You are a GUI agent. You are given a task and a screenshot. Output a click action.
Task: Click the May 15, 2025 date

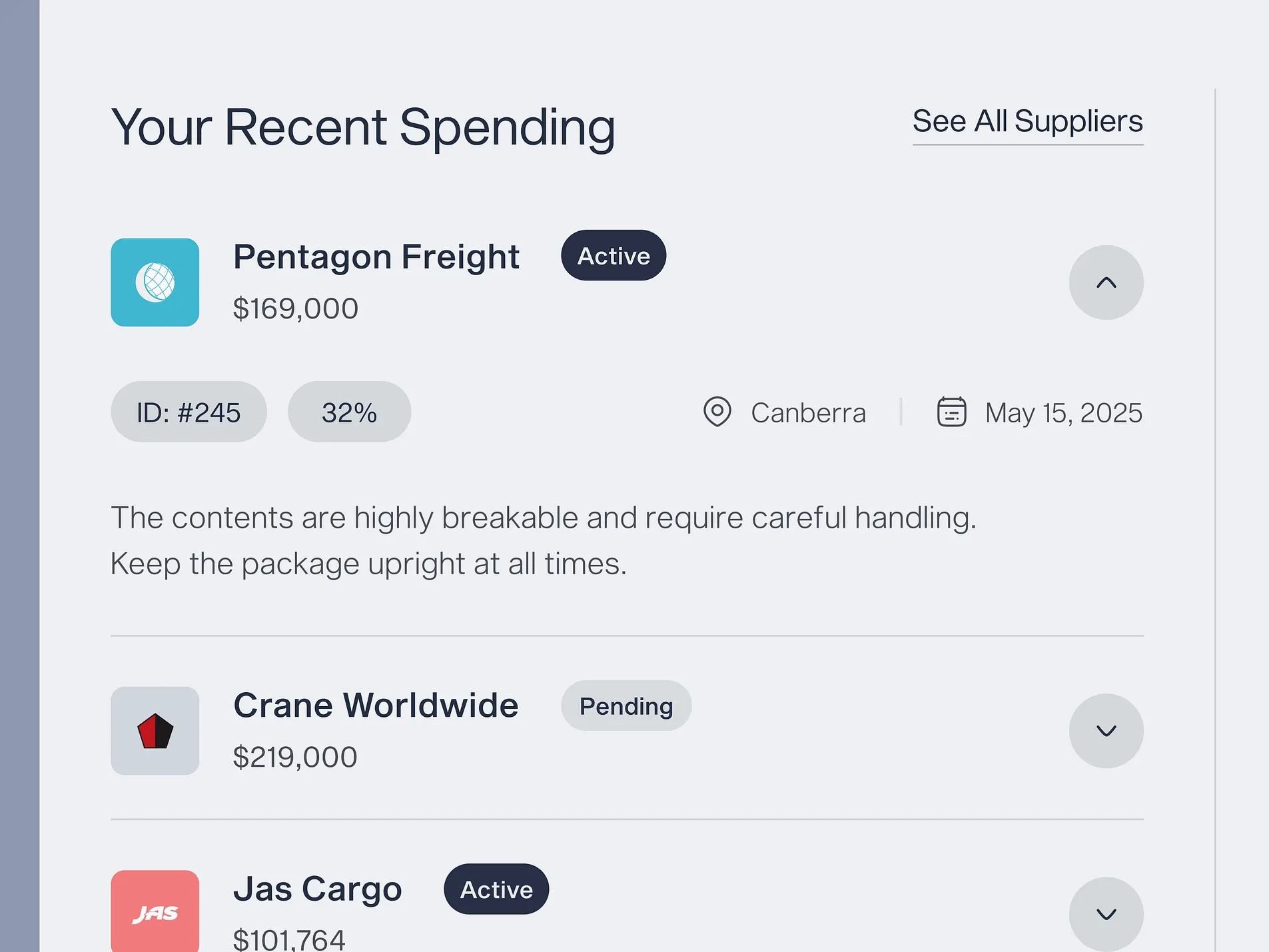click(1063, 413)
